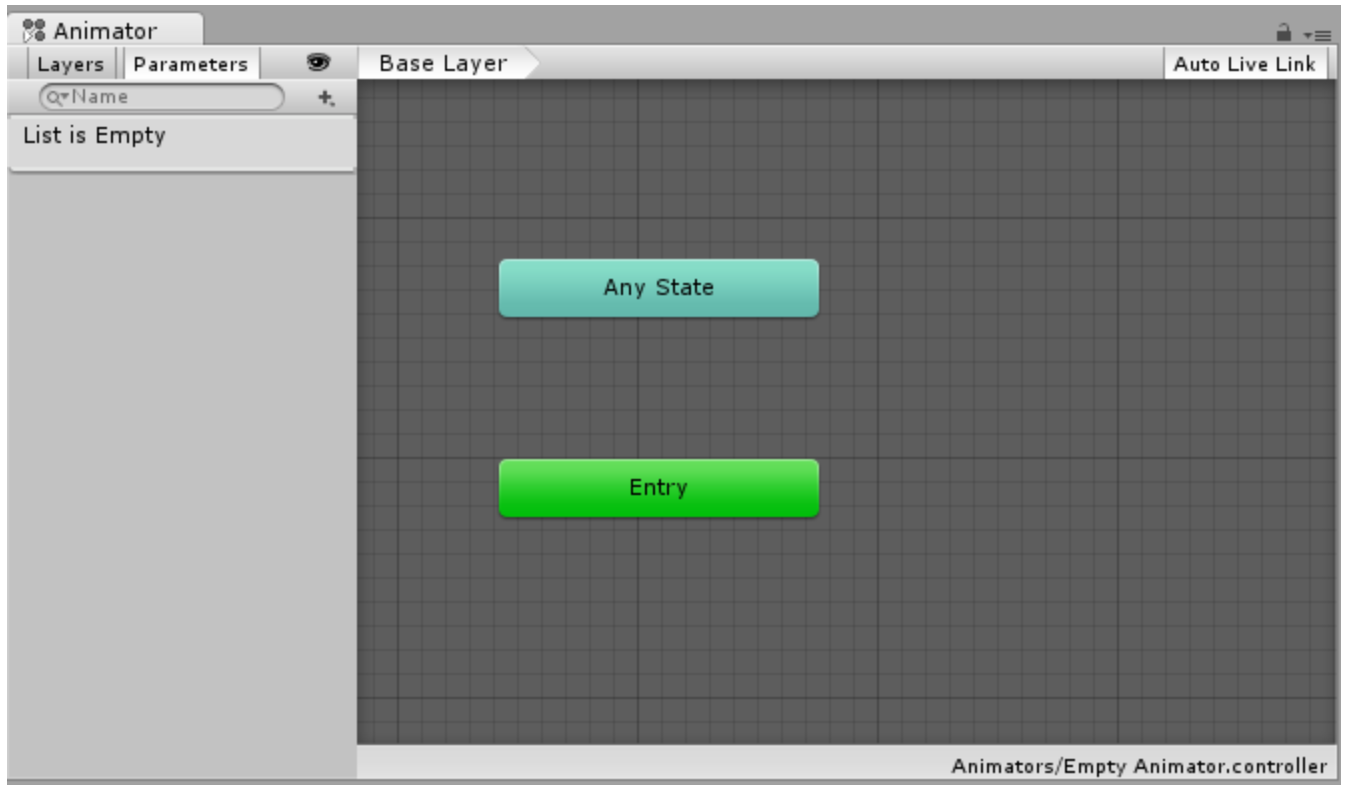The height and width of the screenshot is (795, 1349).
Task: Click the Name search field
Action: pos(161,97)
